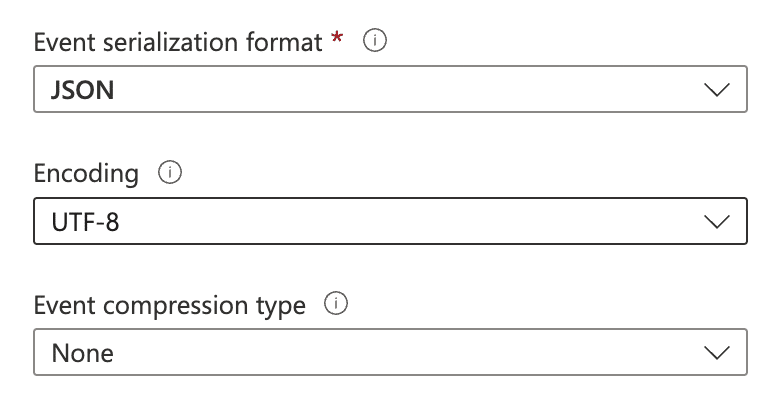Focus the UTF-8 combo box blank middle area

tap(410, 221)
